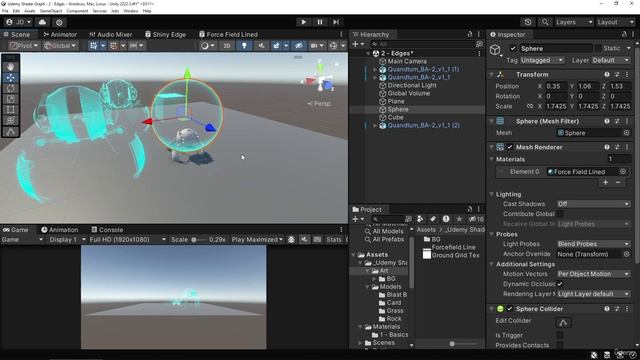
Task: Open the services settings gear icon
Action: [59, 22]
